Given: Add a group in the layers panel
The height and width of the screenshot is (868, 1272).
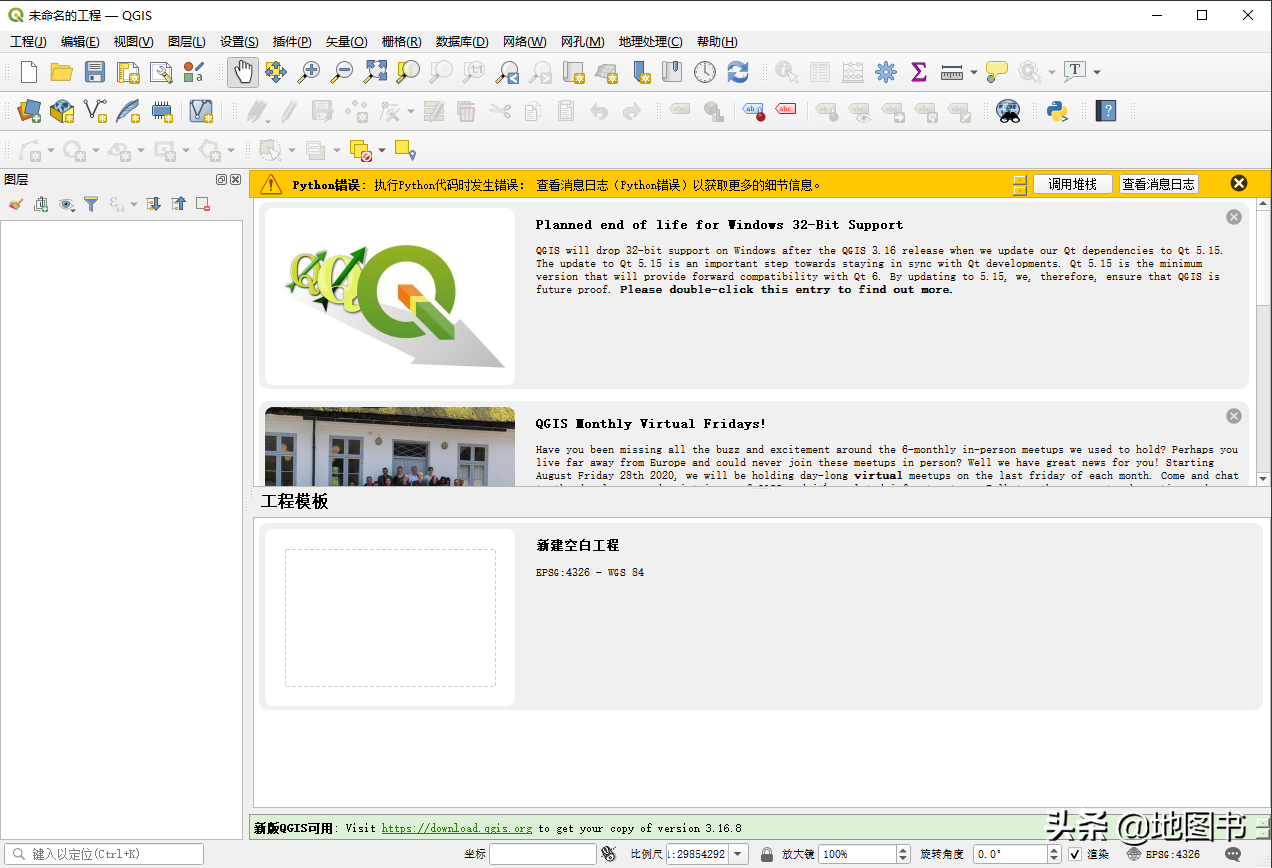Looking at the screenshot, I should click(41, 204).
